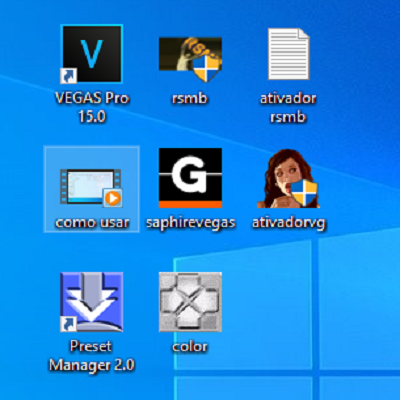Screen dimensions: 400x400
Task: Select the ativadorvg woman-portrait icon
Action: 289,178
